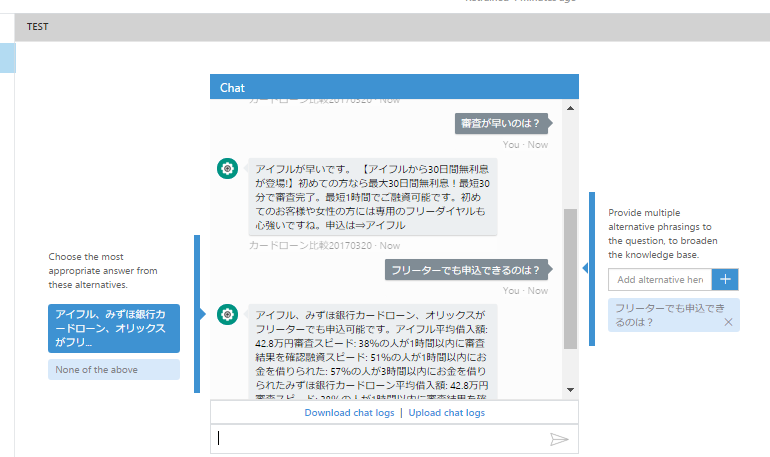Open the Download chat logs link

[349, 413]
